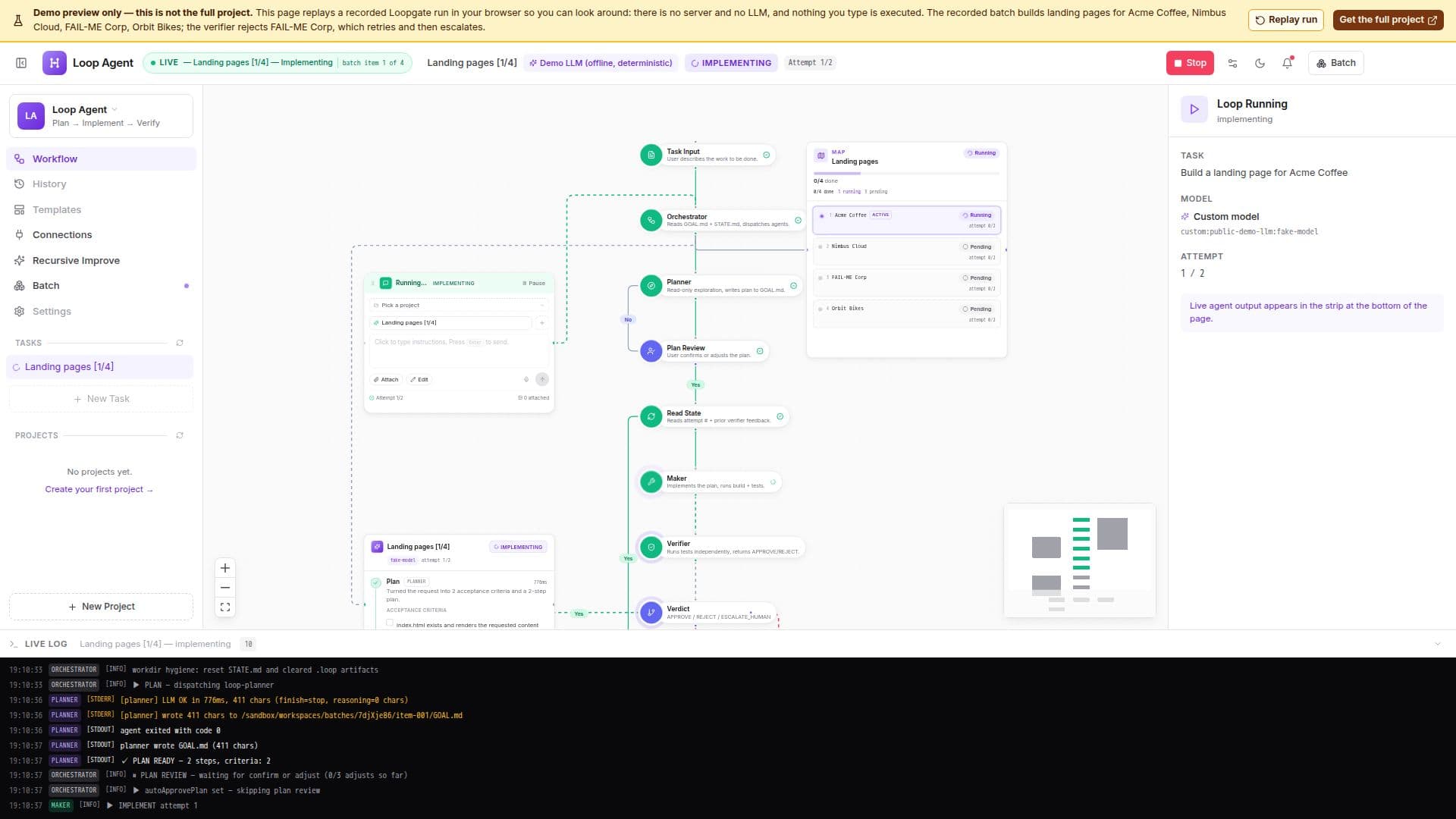
Task: Refresh the Tasks list icon
Action: pyautogui.click(x=180, y=344)
